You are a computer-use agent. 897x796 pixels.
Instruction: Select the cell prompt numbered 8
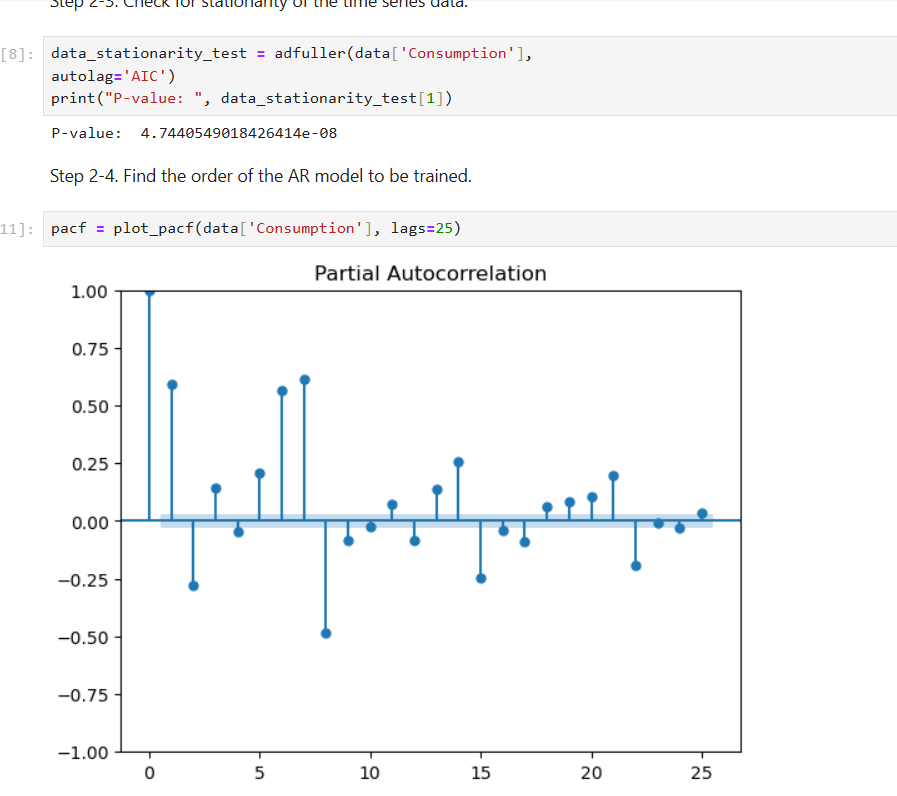pyautogui.click(x=19, y=53)
